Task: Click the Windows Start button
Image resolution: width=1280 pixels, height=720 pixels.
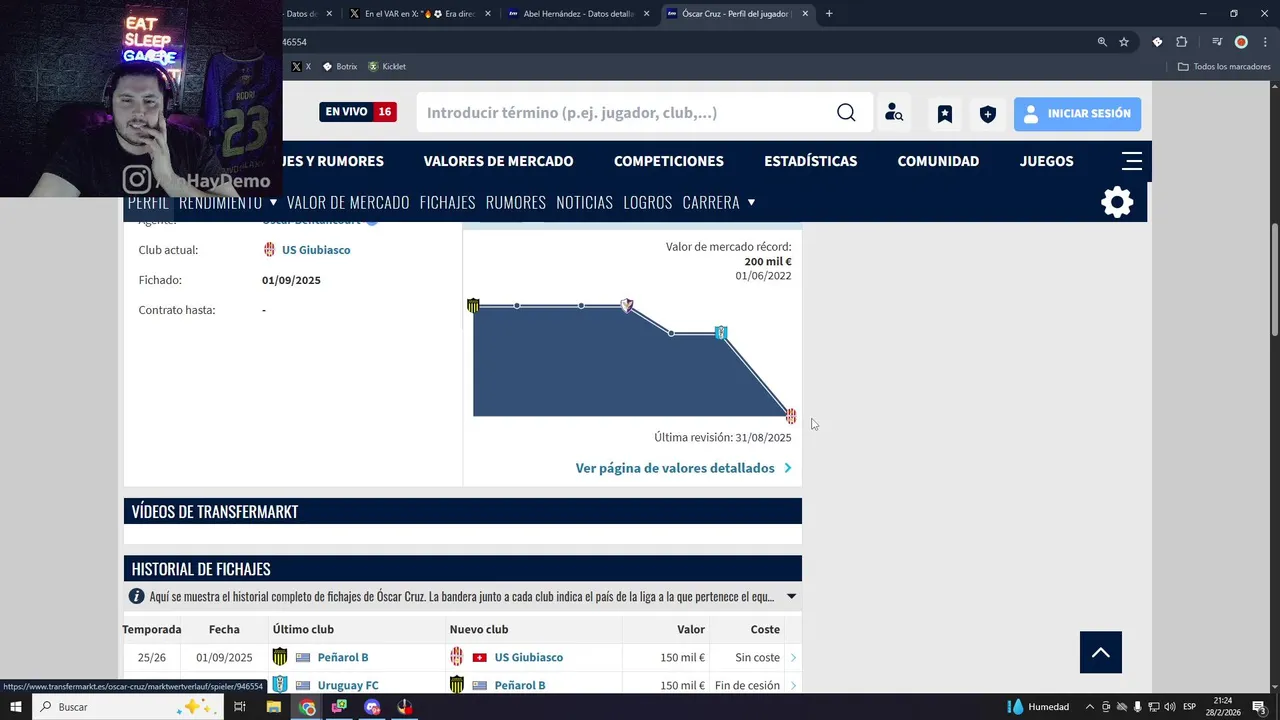Action: pyautogui.click(x=15, y=707)
